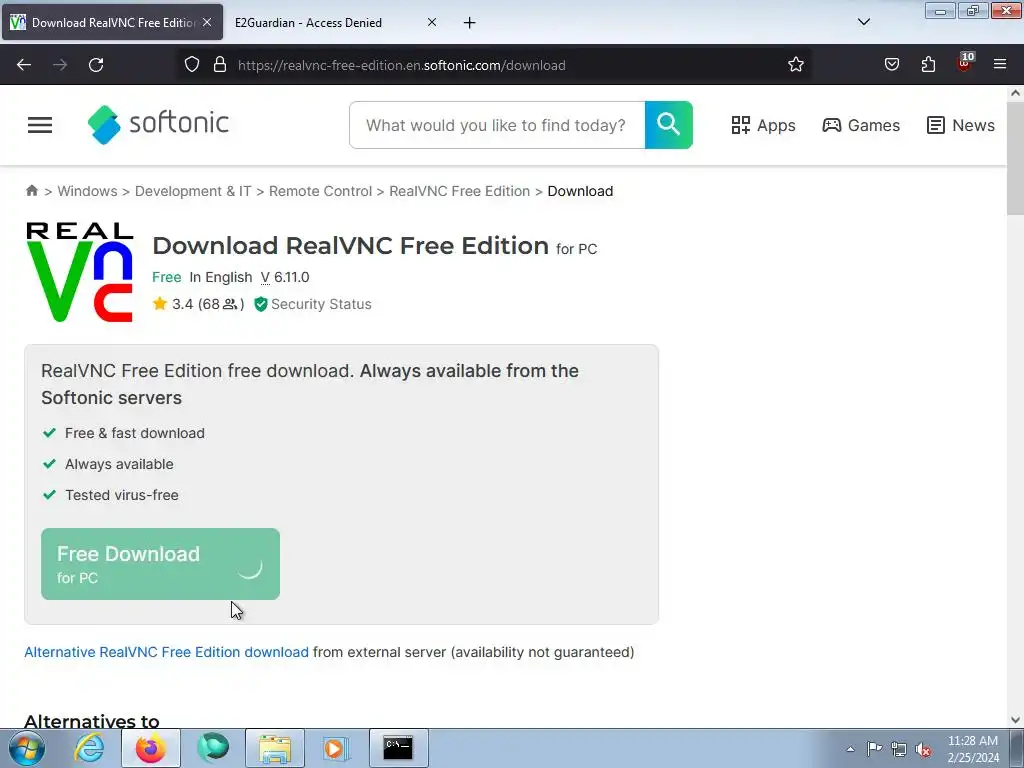
Task: Open the News section
Action: [x=961, y=125]
